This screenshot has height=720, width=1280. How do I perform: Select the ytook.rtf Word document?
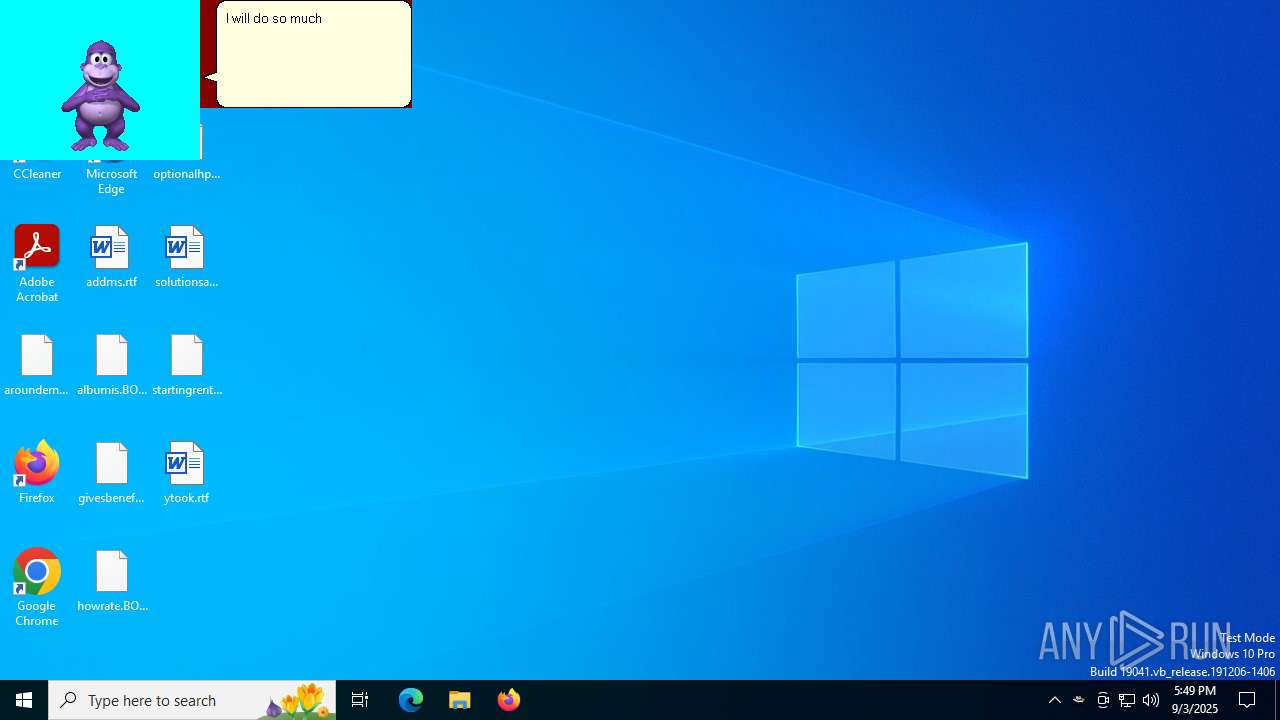(x=186, y=473)
